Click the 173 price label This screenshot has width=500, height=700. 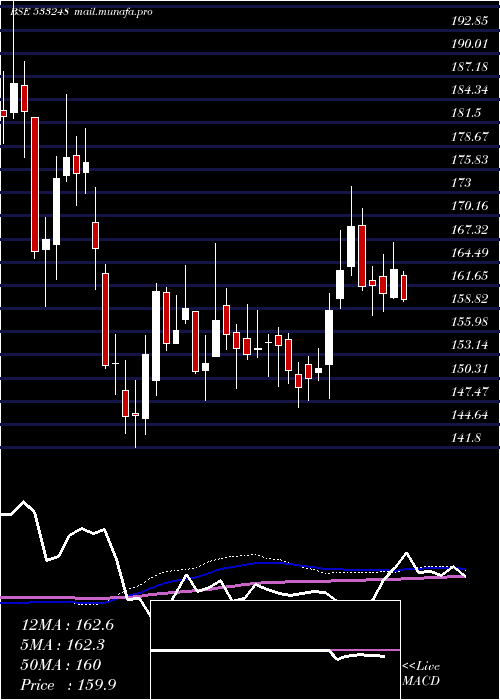461,183
